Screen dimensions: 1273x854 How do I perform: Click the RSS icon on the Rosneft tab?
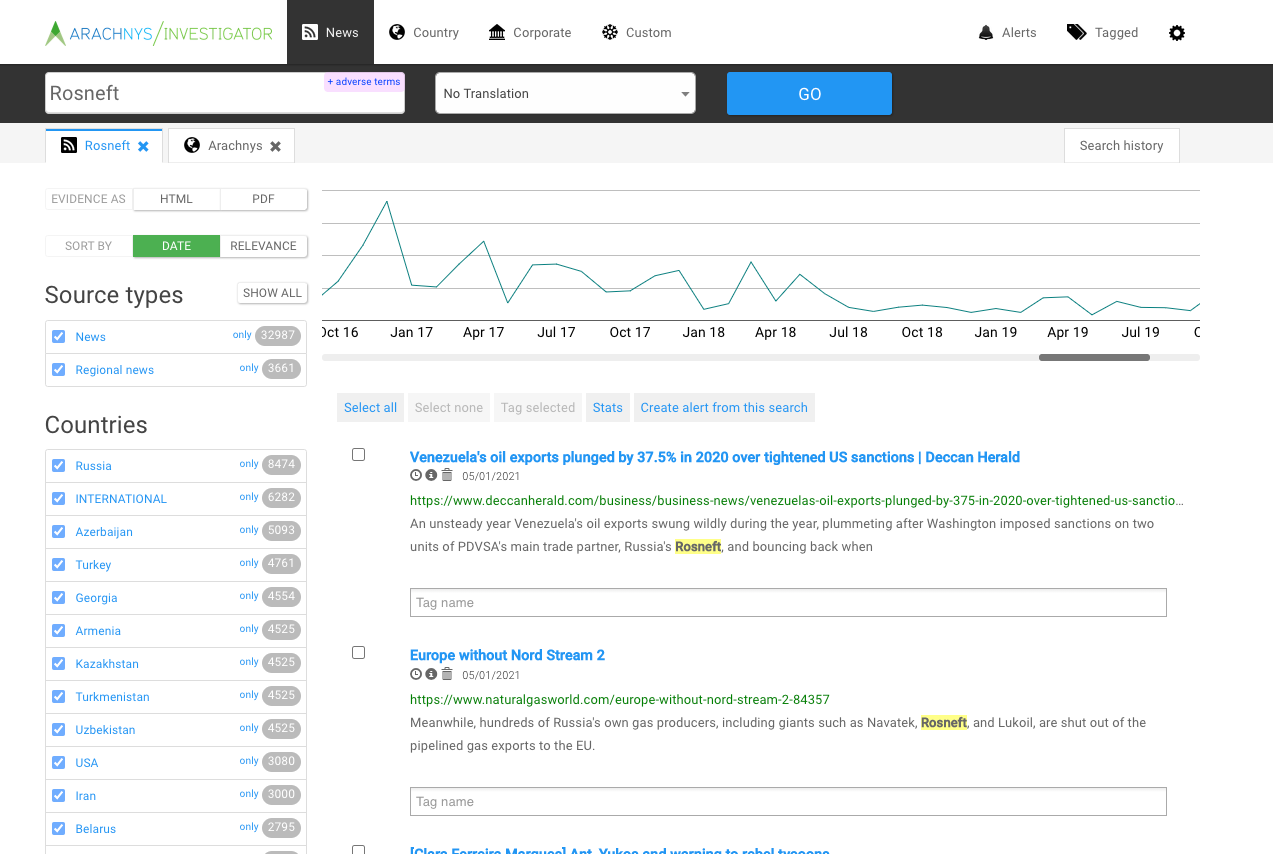[x=69, y=146]
